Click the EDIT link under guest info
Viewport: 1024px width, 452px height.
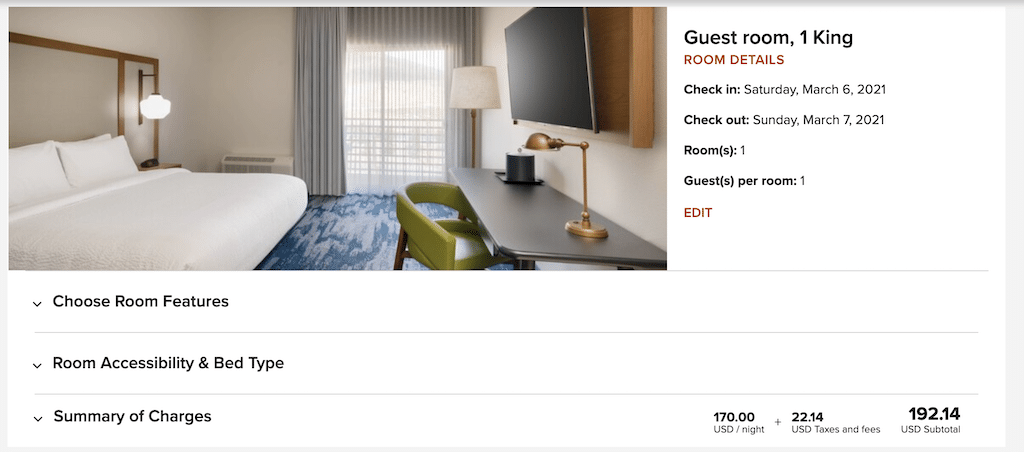pyautogui.click(x=698, y=213)
